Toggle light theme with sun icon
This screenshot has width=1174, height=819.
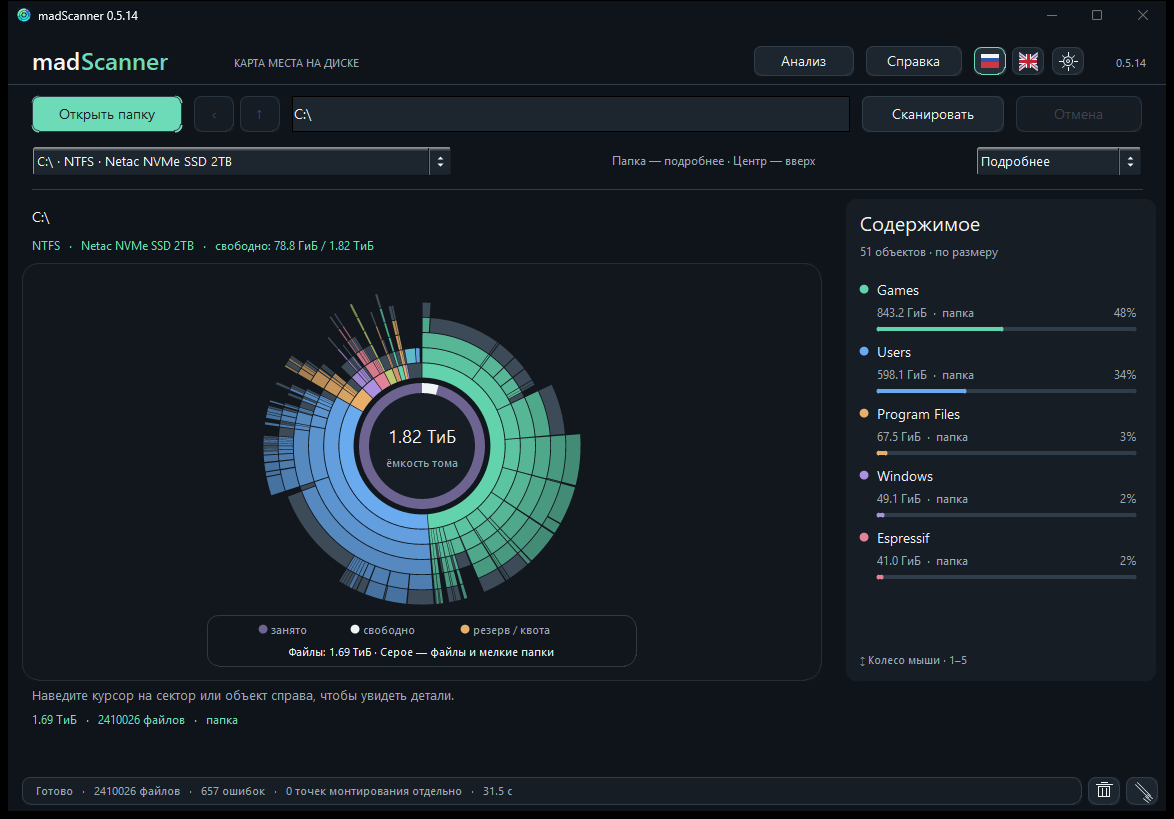pyautogui.click(x=1068, y=61)
